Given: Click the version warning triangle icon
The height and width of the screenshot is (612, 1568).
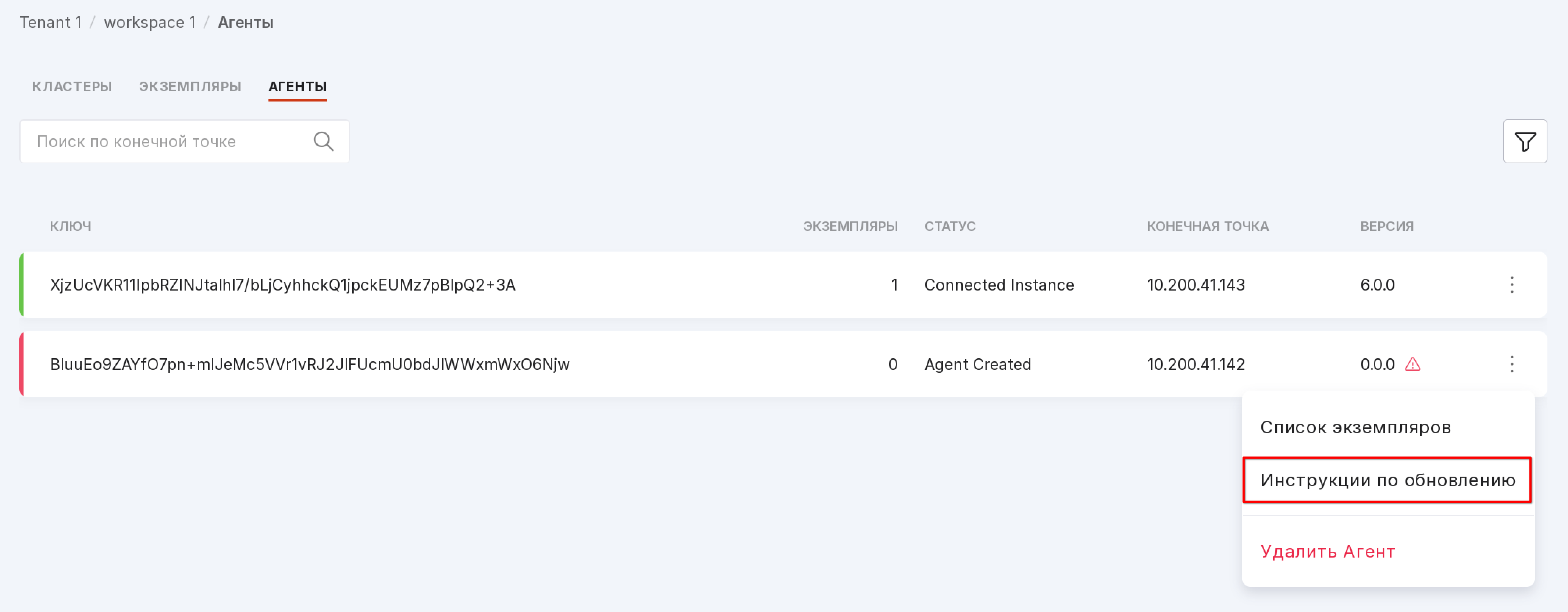Looking at the screenshot, I should tap(1412, 364).
